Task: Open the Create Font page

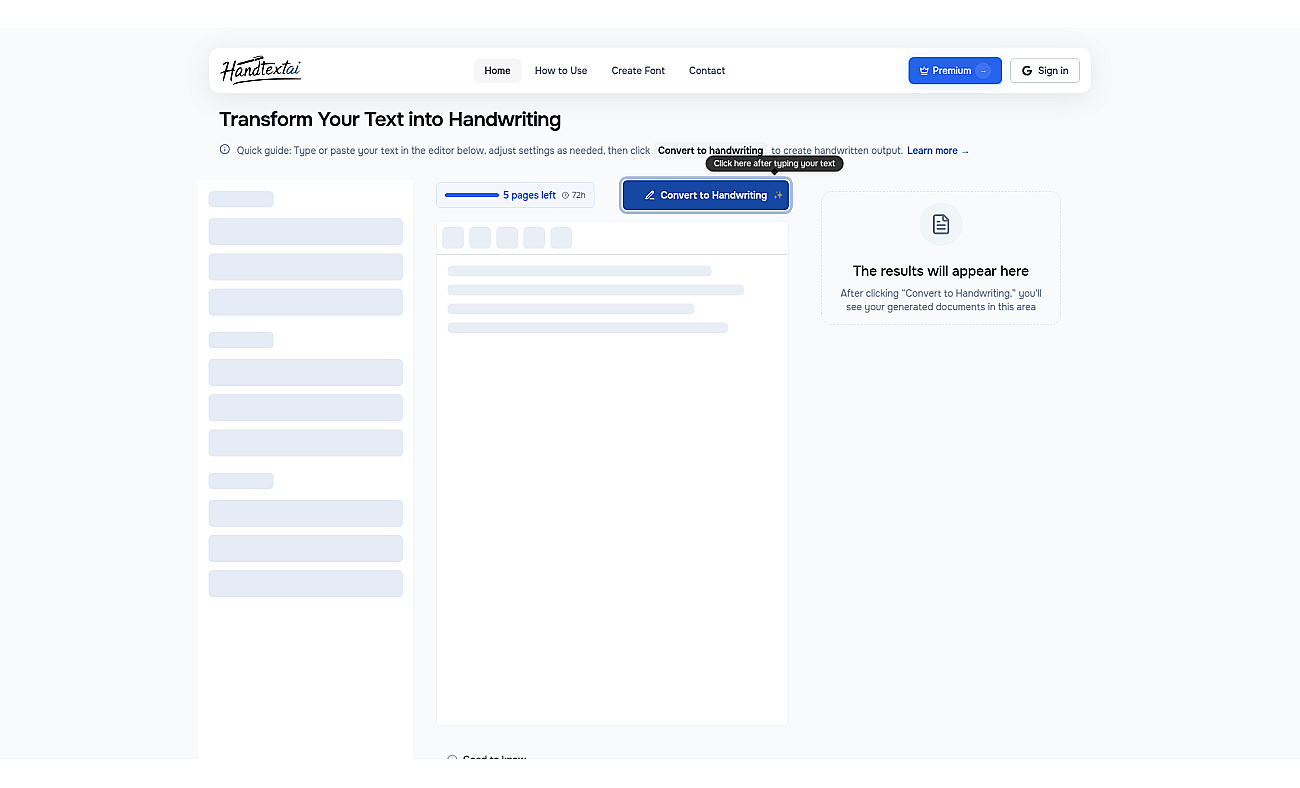Action: tap(638, 70)
